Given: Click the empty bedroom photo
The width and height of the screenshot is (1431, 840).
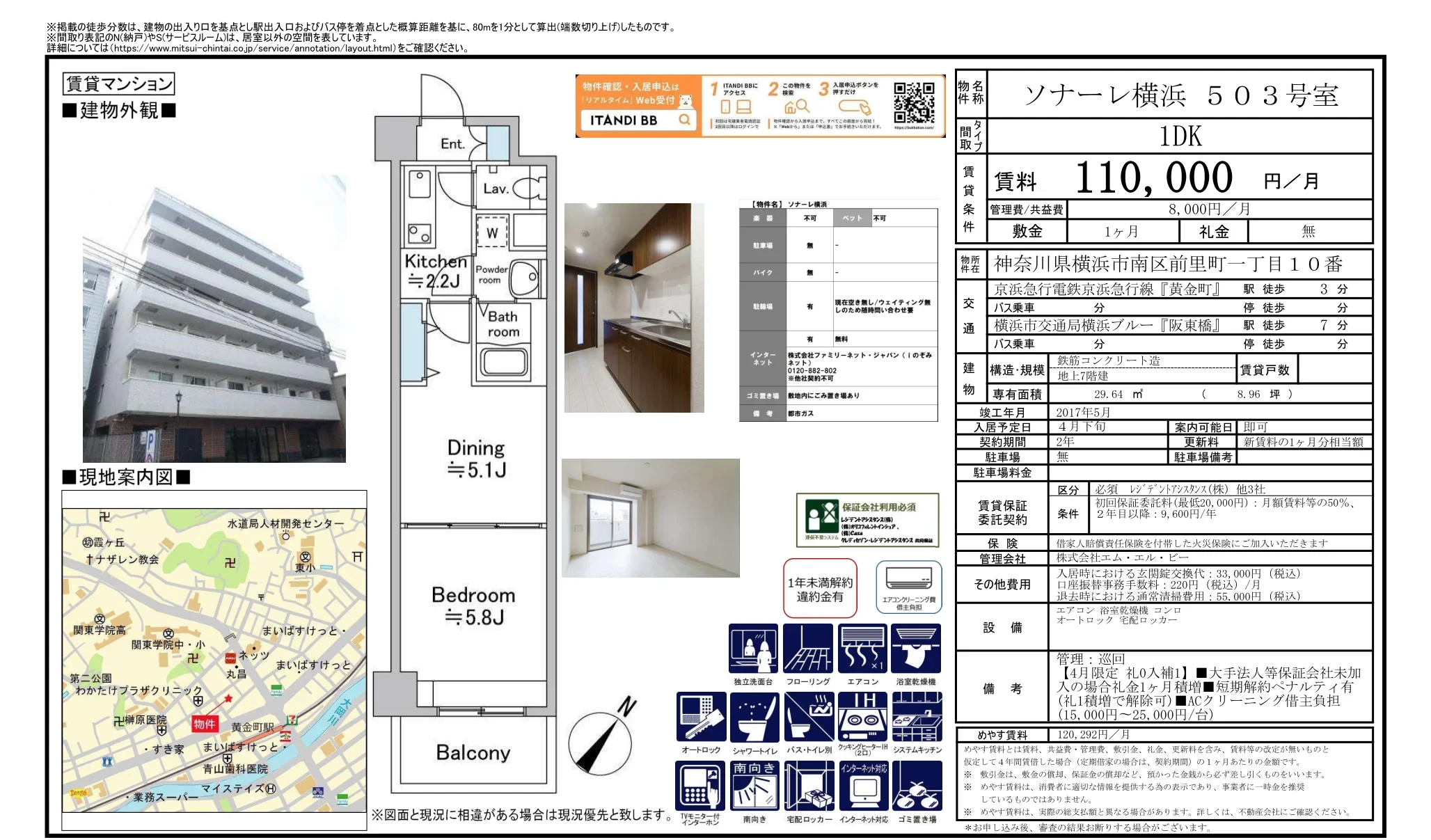Looking at the screenshot, I should (650, 518).
